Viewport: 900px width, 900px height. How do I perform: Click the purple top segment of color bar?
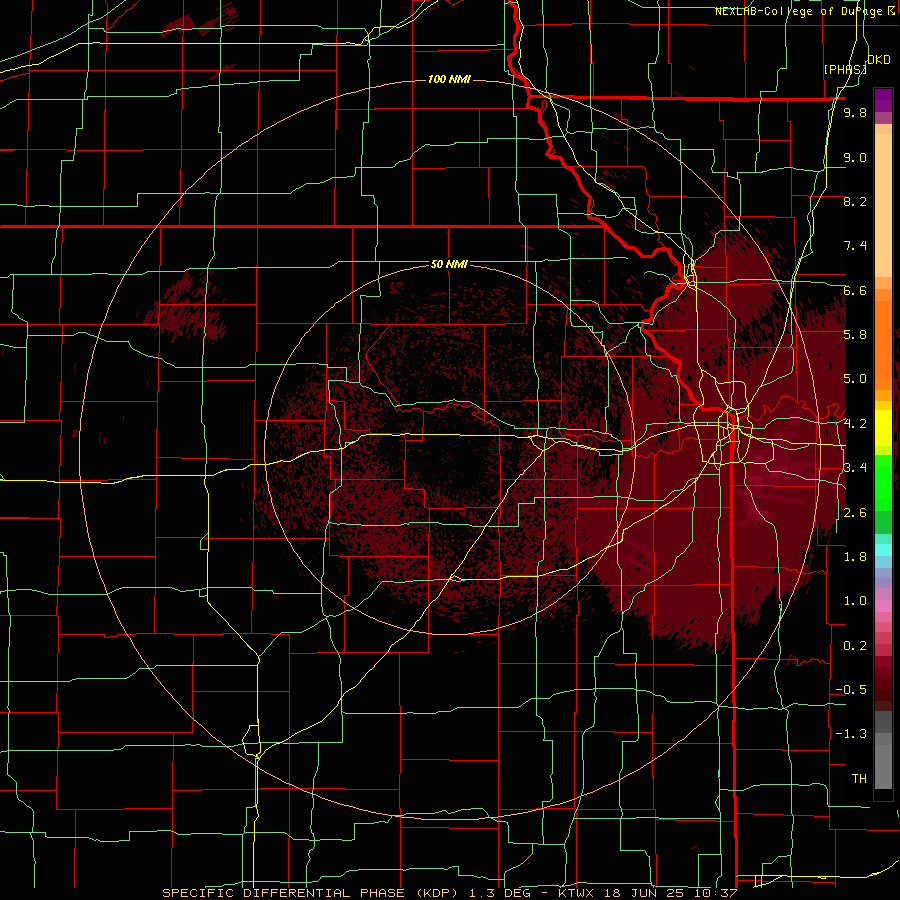click(x=883, y=100)
